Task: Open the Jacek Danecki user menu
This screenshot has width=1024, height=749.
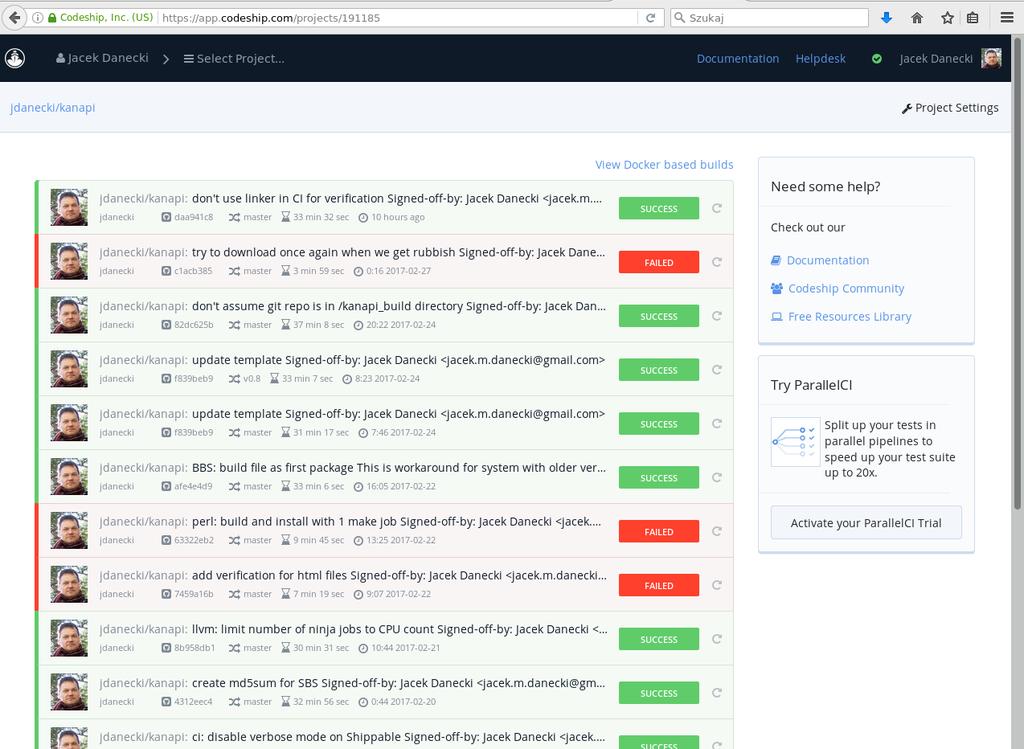Action: 936,59
